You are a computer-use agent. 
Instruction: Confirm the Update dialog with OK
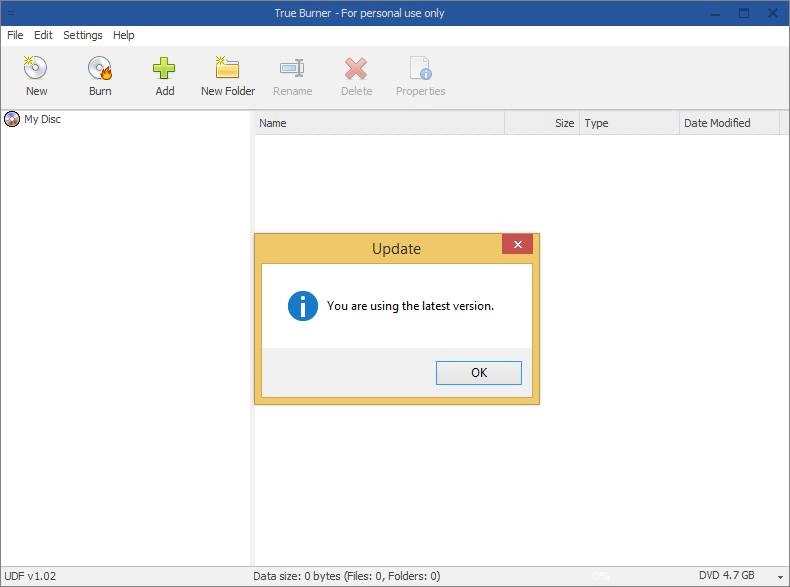[x=479, y=373]
